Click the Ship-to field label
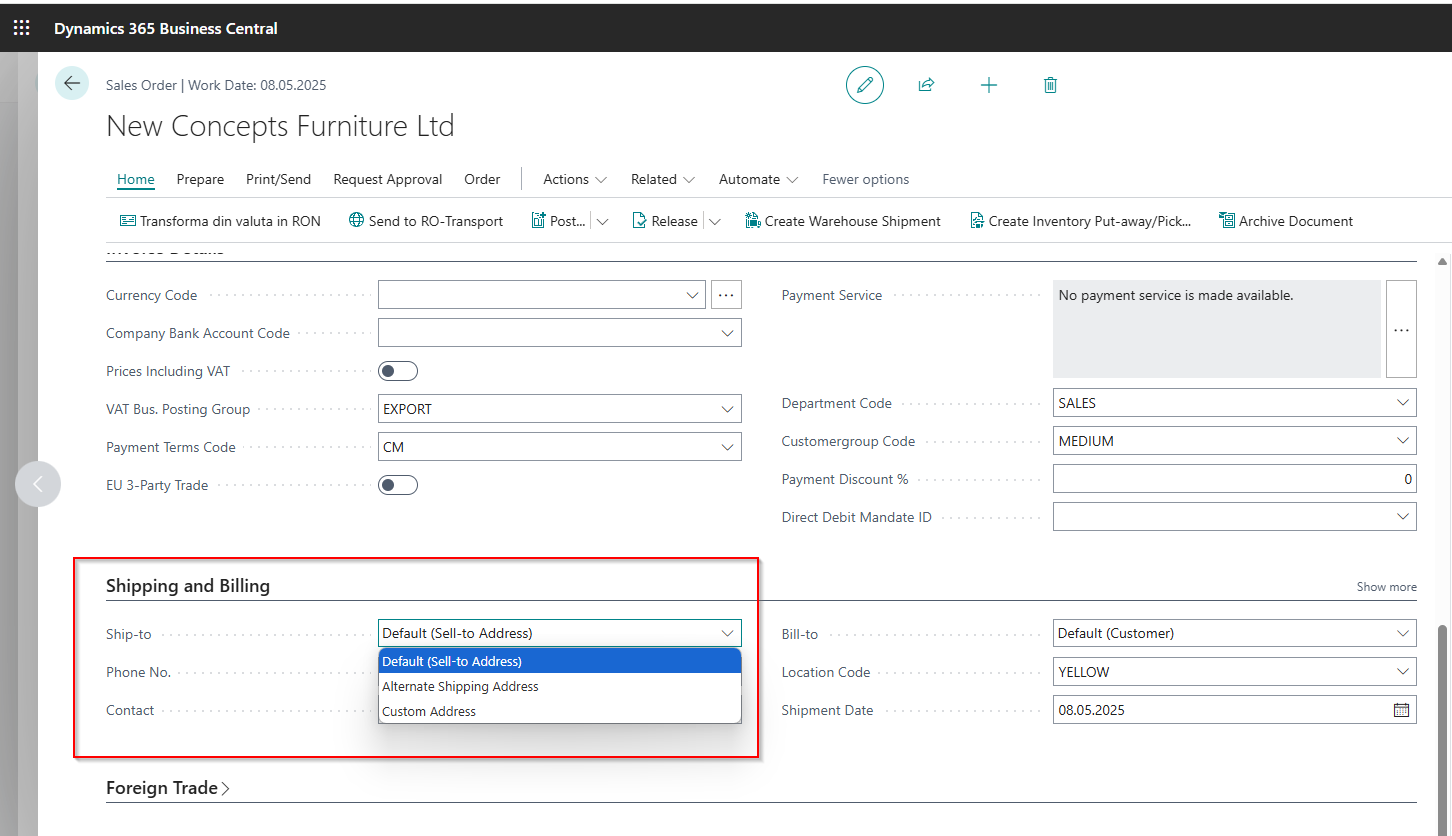1452x836 pixels. (x=129, y=634)
